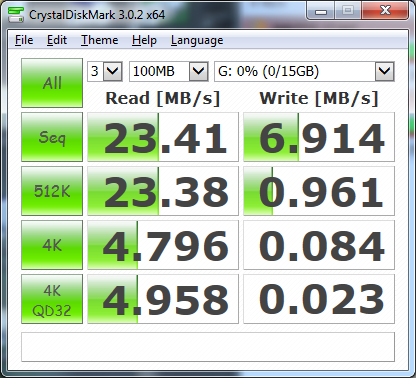Click the CrystalDiskMark title bar app icon
The width and height of the screenshot is (416, 378).
click(16, 14)
